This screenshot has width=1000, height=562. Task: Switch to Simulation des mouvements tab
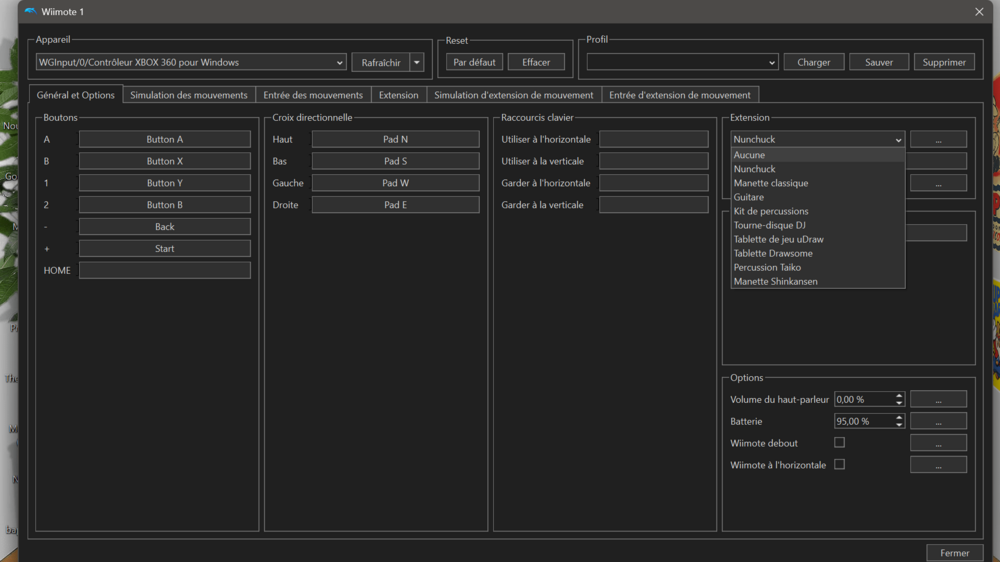[188, 95]
